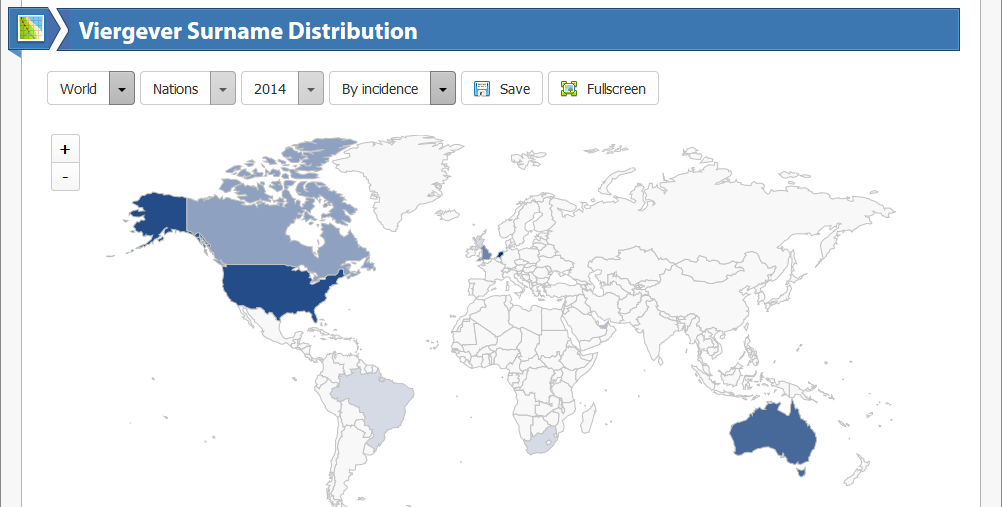Zoom in the map with plus button
Screen dimensions: 1002x507
(65, 149)
